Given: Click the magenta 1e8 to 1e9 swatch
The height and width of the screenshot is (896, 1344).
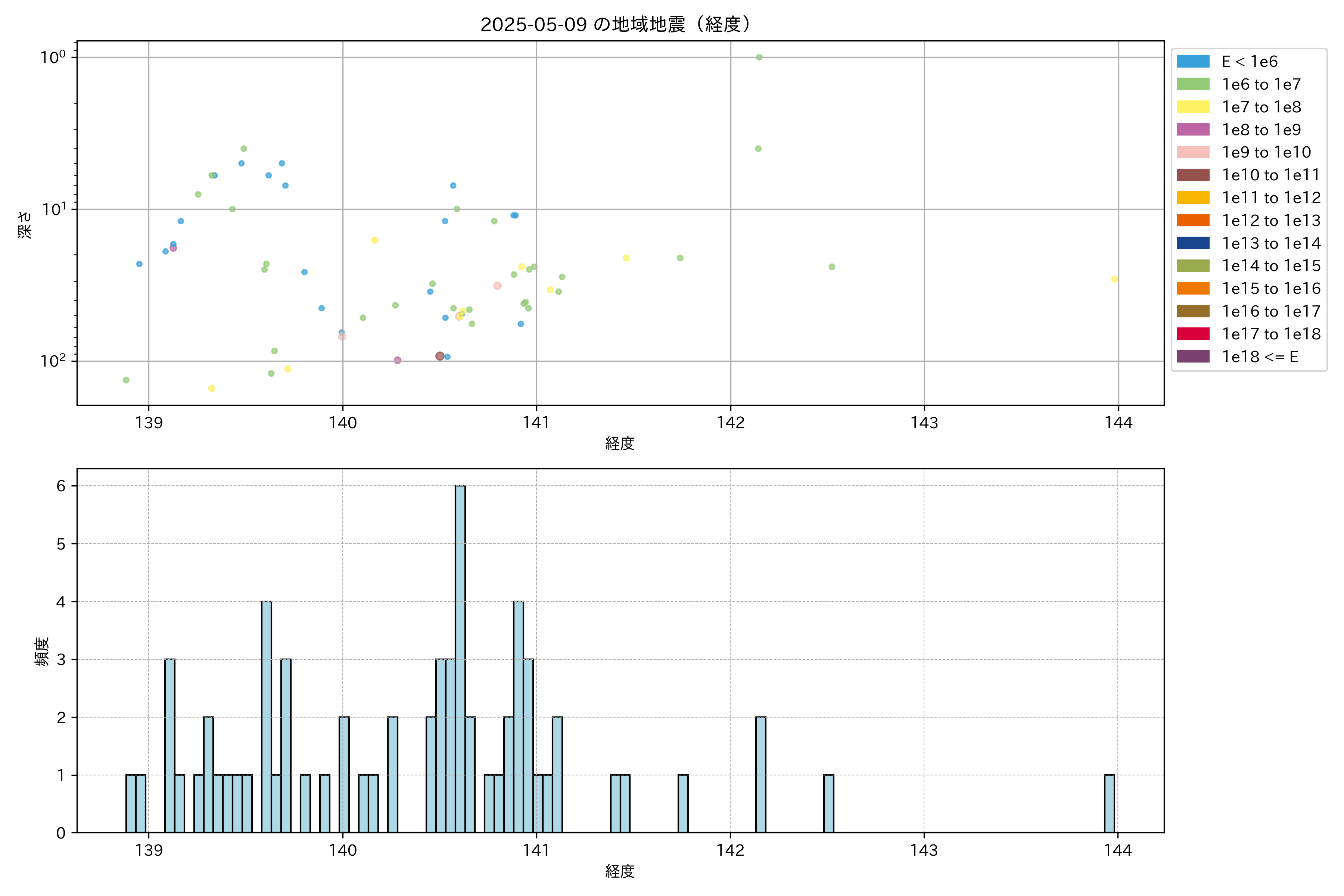Looking at the screenshot, I should [1192, 130].
